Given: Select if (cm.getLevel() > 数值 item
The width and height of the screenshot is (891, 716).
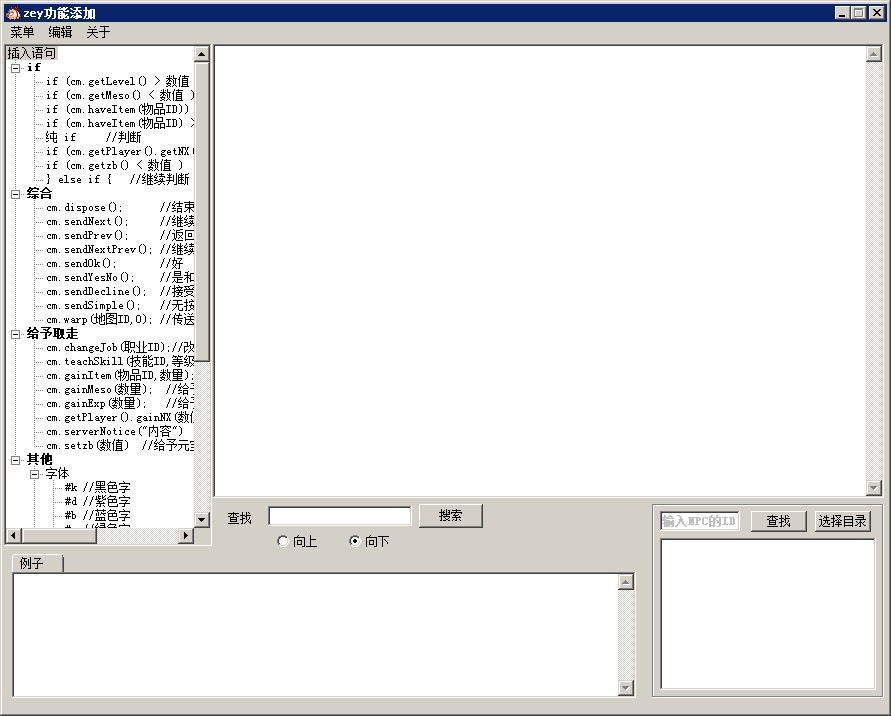Looking at the screenshot, I should point(118,81).
